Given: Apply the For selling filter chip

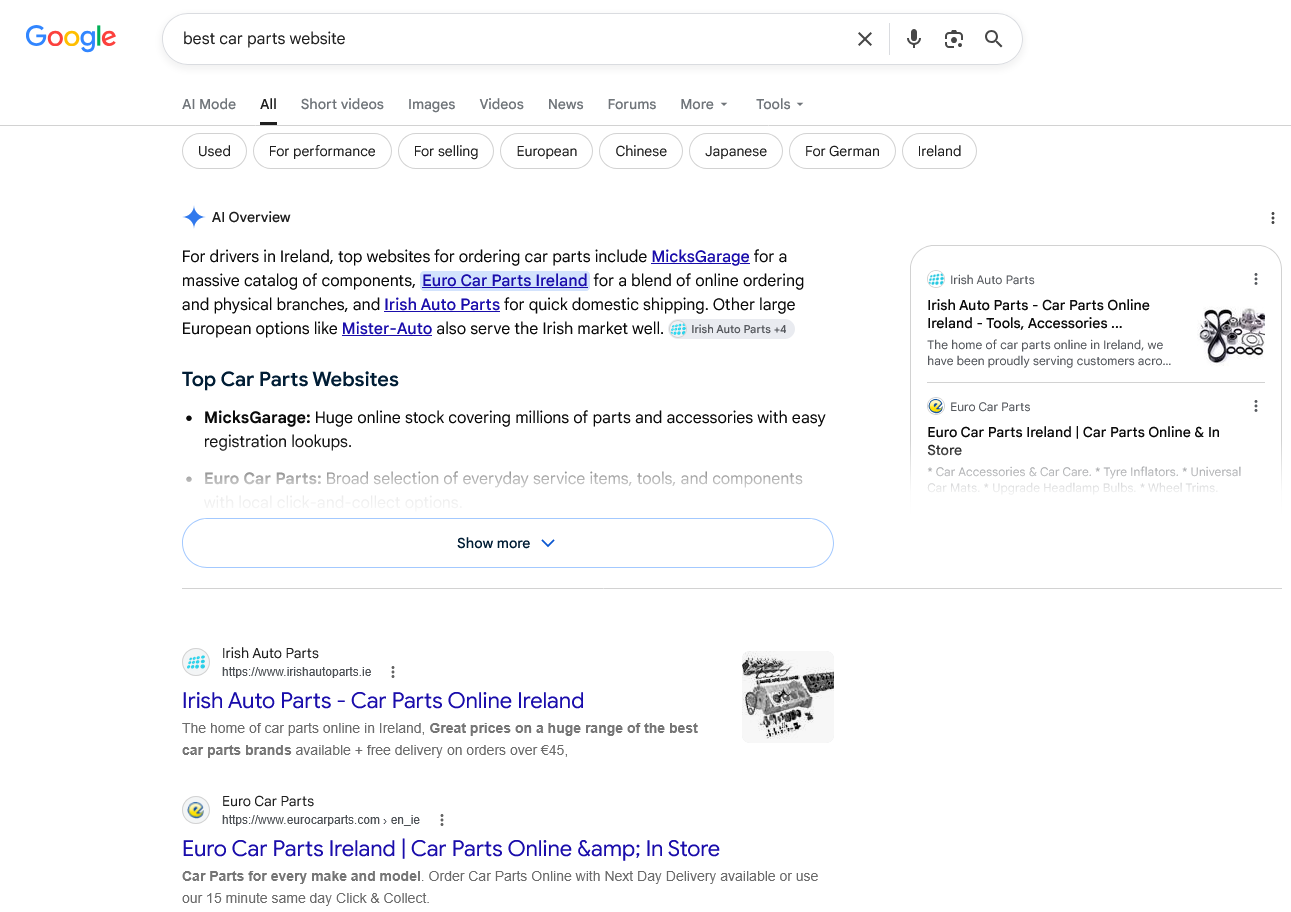Looking at the screenshot, I should tap(446, 151).
